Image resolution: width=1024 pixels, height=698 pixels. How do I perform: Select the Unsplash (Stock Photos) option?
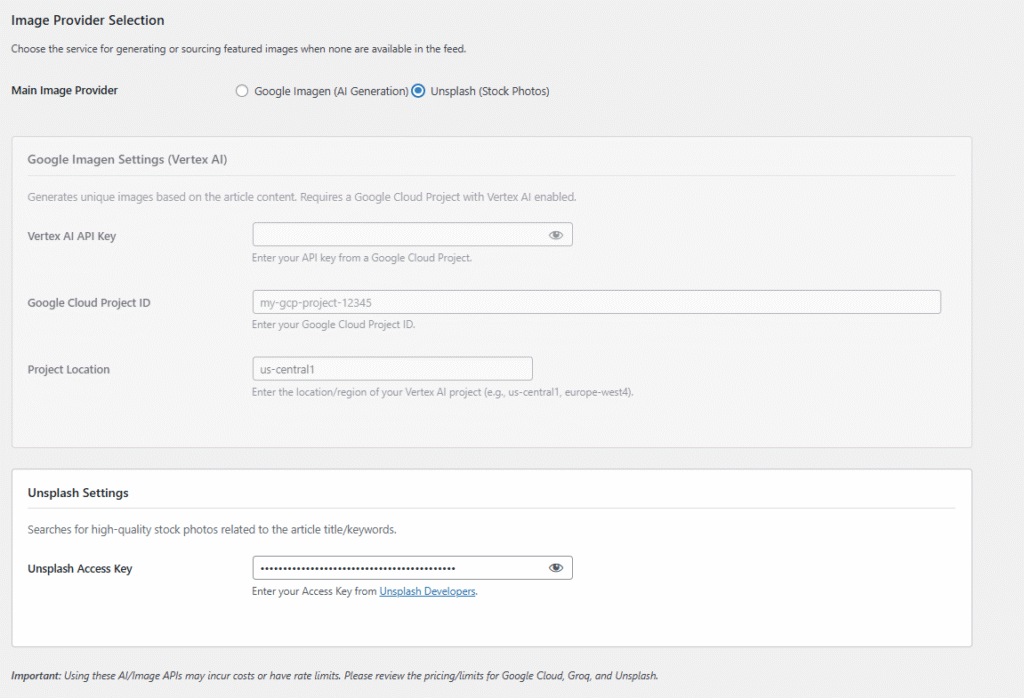(x=418, y=90)
